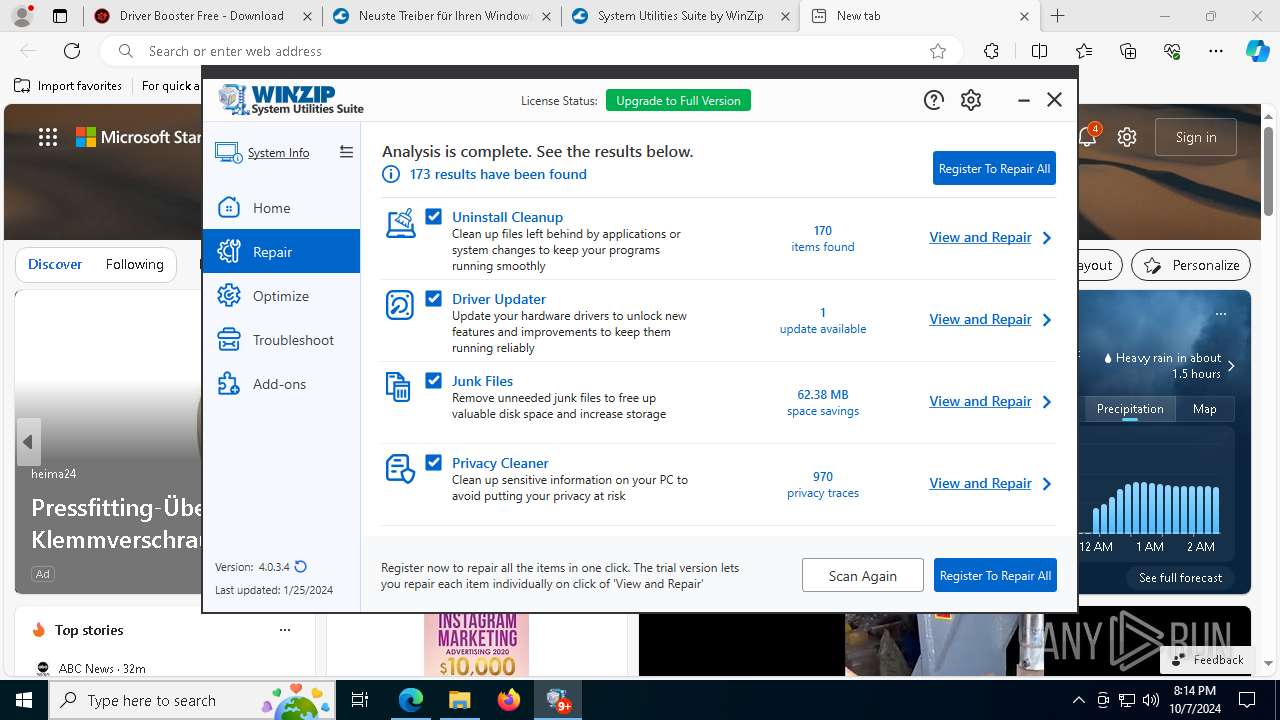
Task: Click the System Info monitor icon
Action: pyautogui.click(x=228, y=153)
